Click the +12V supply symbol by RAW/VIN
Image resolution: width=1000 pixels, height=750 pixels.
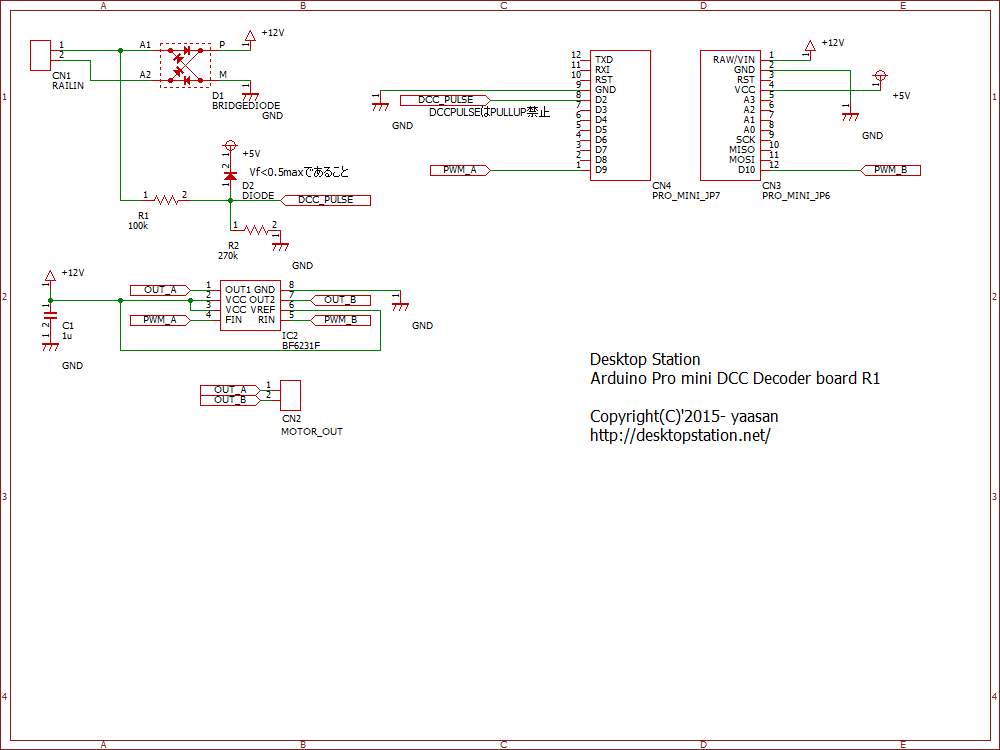810,47
